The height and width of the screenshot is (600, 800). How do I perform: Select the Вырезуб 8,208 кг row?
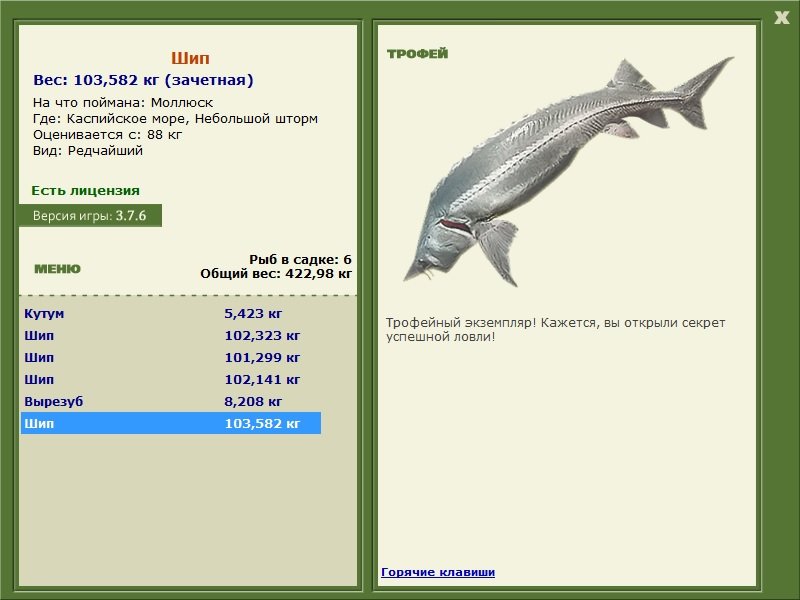pos(171,402)
